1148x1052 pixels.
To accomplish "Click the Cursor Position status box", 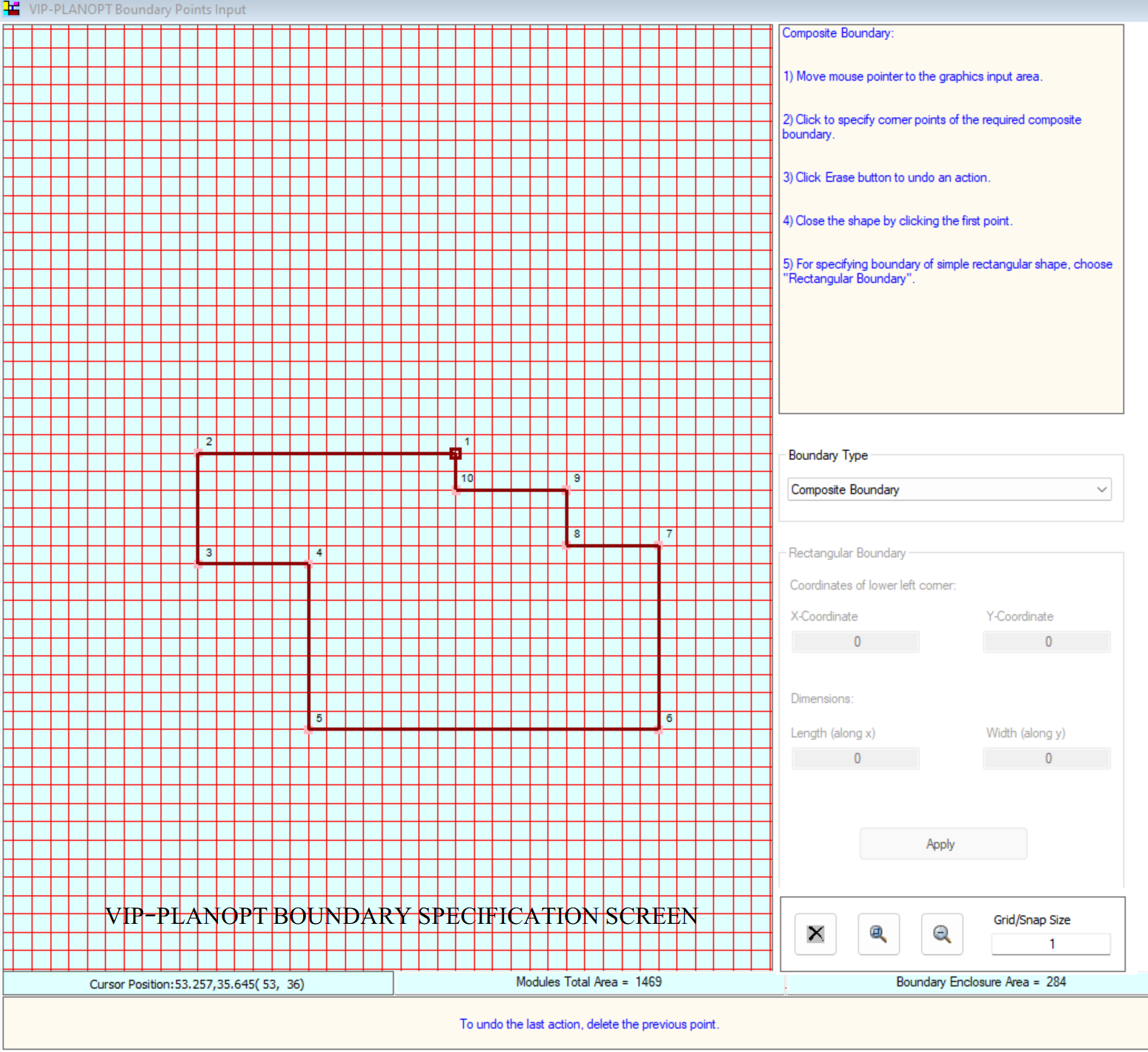I will tap(198, 984).
